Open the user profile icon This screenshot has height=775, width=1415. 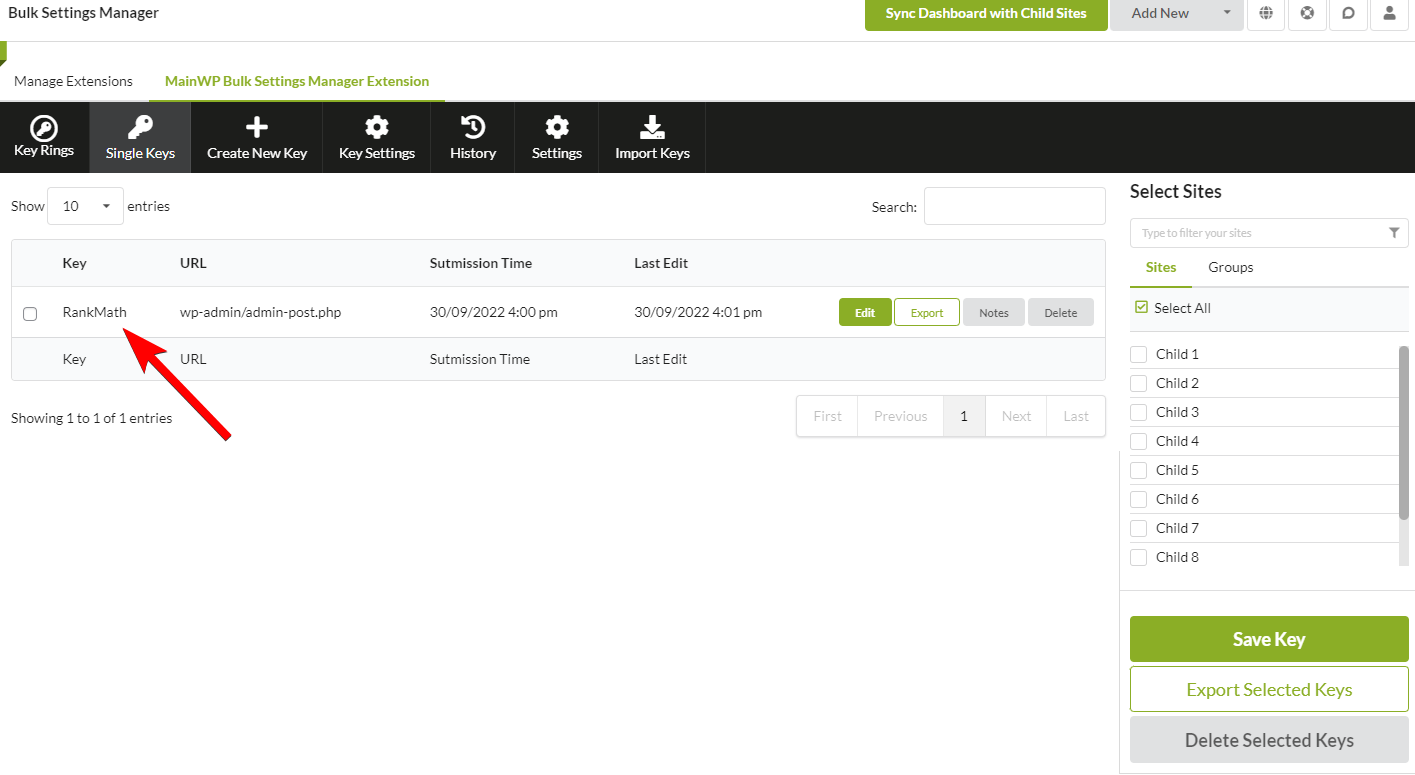coord(1389,14)
